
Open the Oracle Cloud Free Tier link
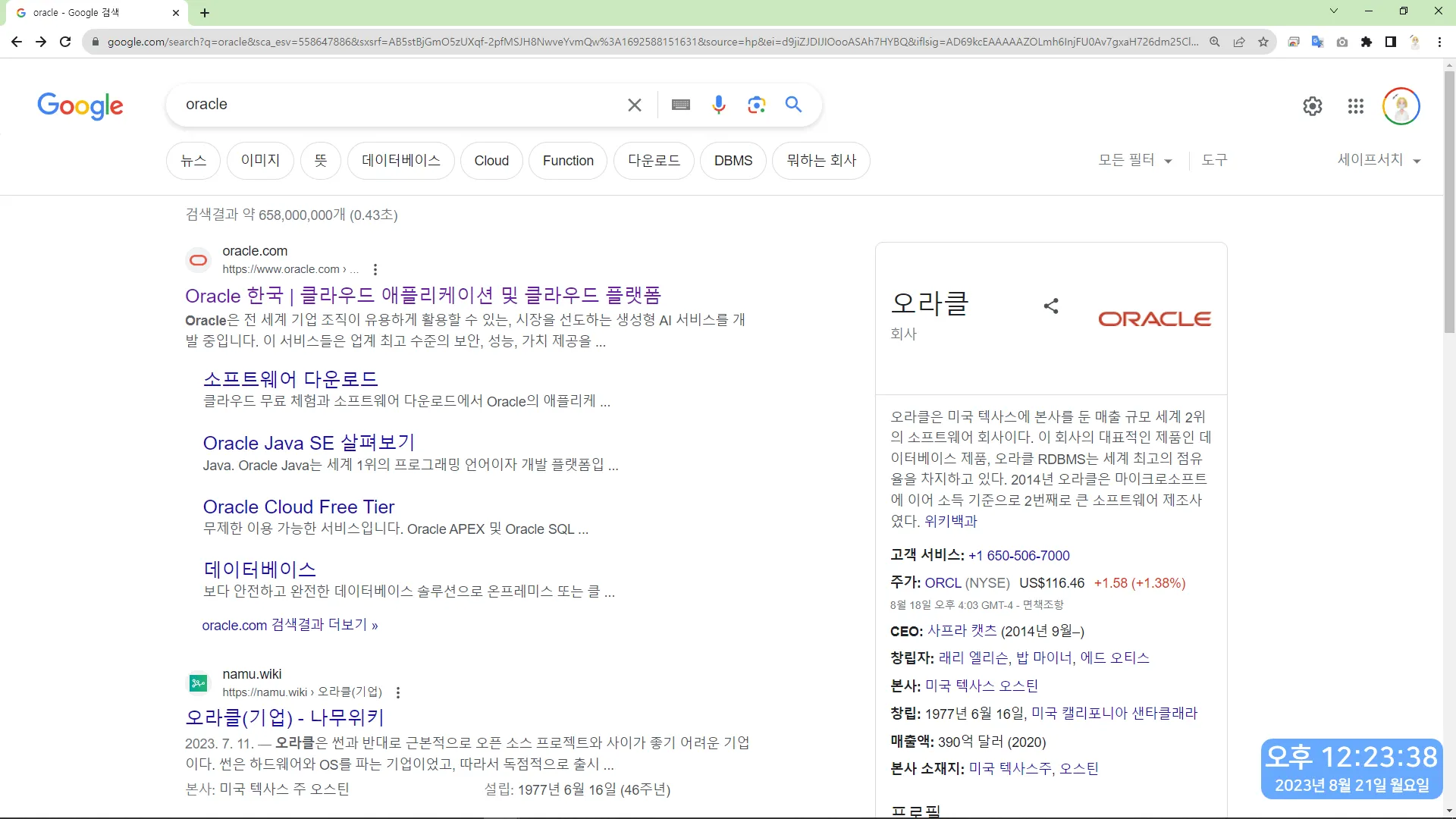click(x=299, y=507)
